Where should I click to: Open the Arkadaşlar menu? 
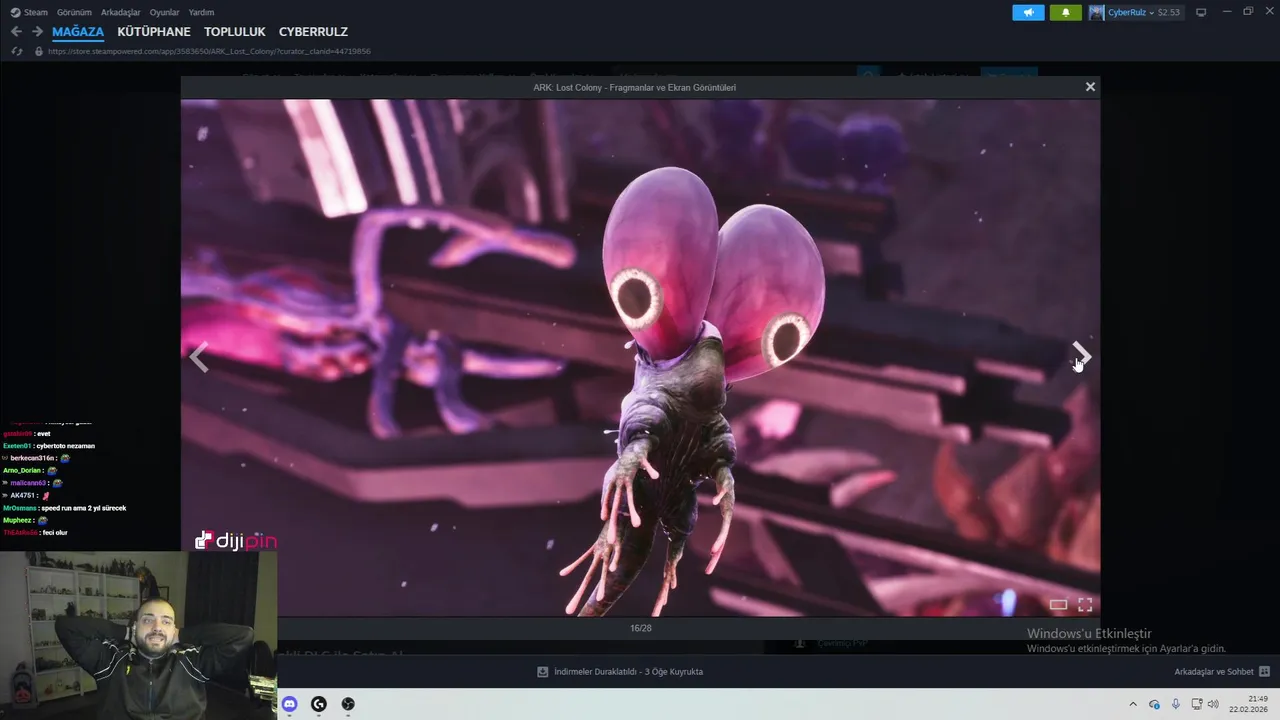coord(121,12)
